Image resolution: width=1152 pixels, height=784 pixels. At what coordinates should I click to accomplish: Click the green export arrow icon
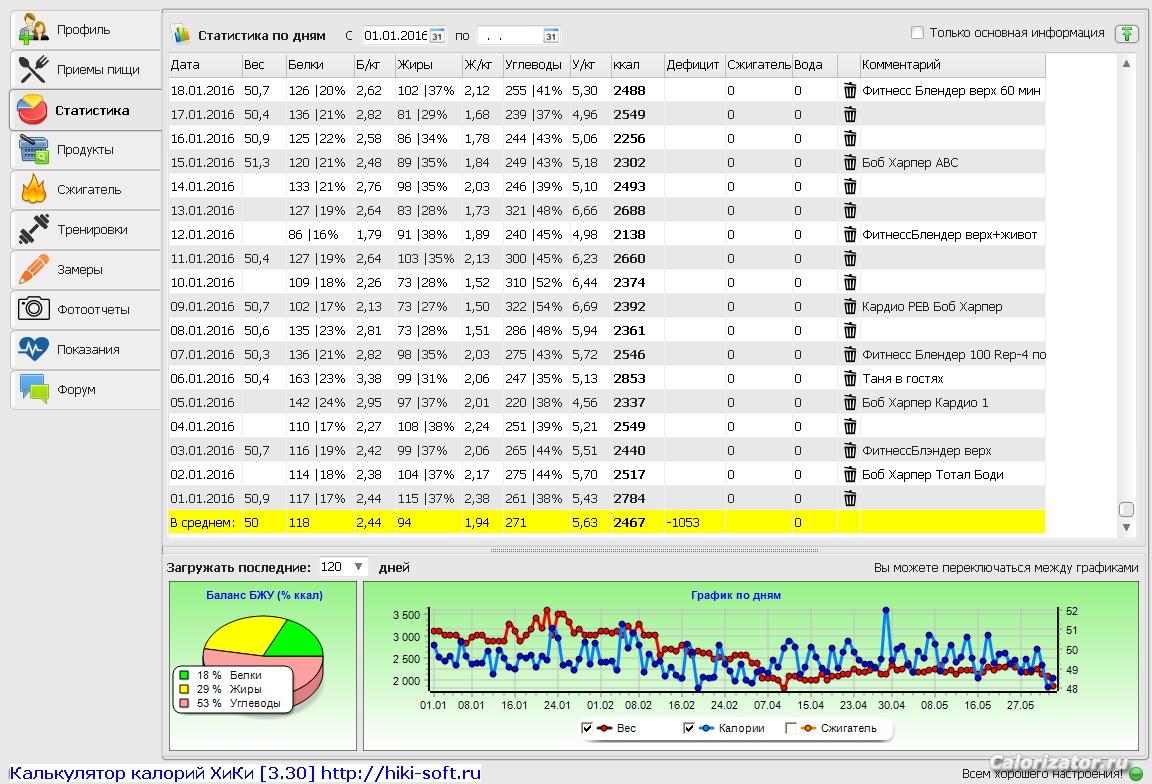pyautogui.click(x=1126, y=34)
